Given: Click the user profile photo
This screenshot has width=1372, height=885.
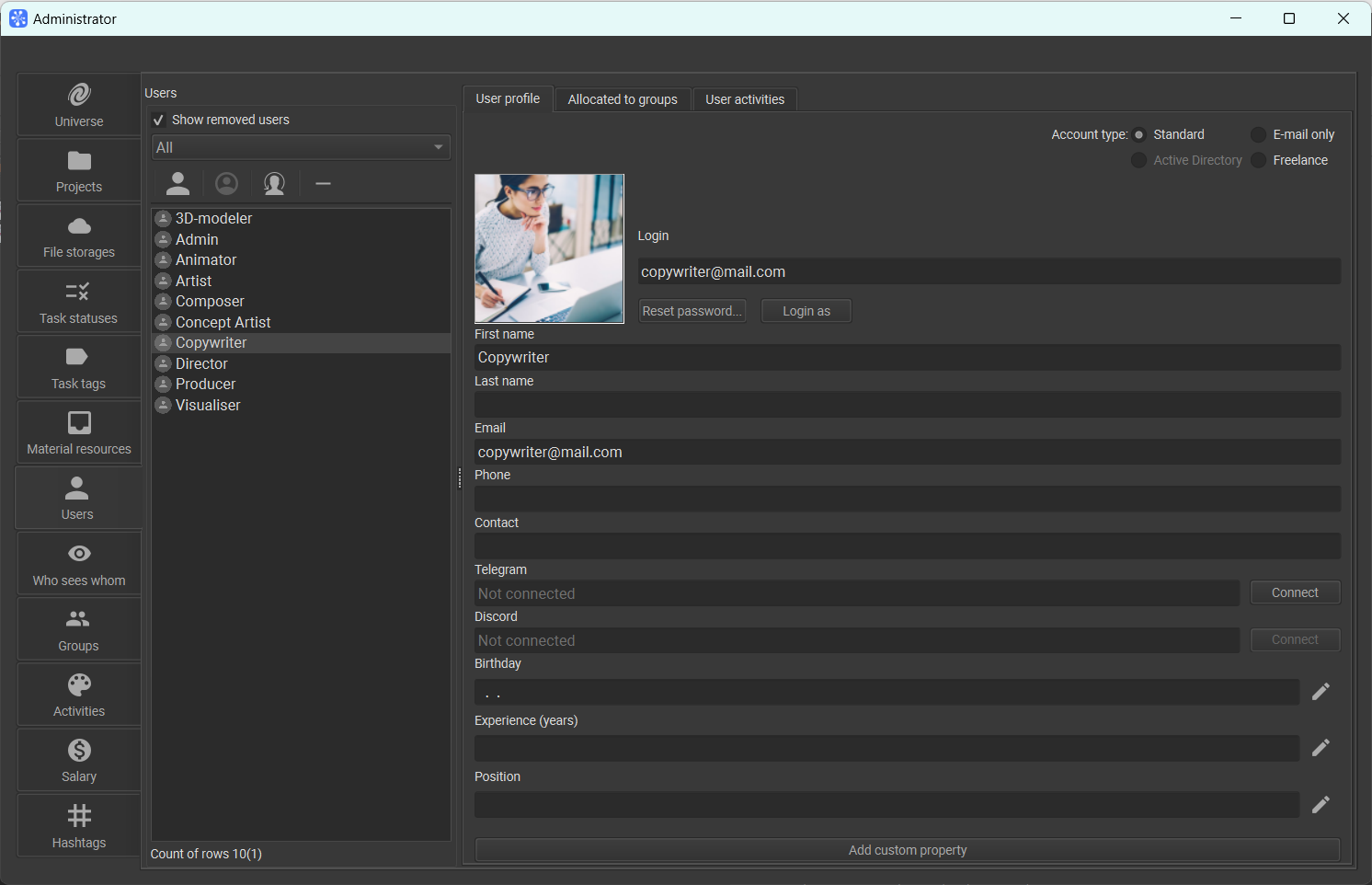Looking at the screenshot, I should tap(549, 248).
